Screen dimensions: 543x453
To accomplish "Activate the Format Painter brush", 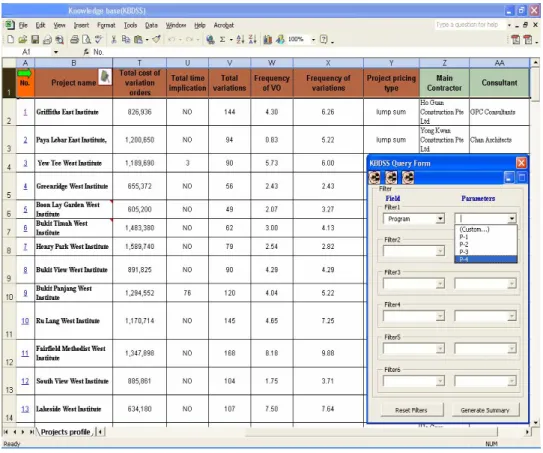I will 157,39.
